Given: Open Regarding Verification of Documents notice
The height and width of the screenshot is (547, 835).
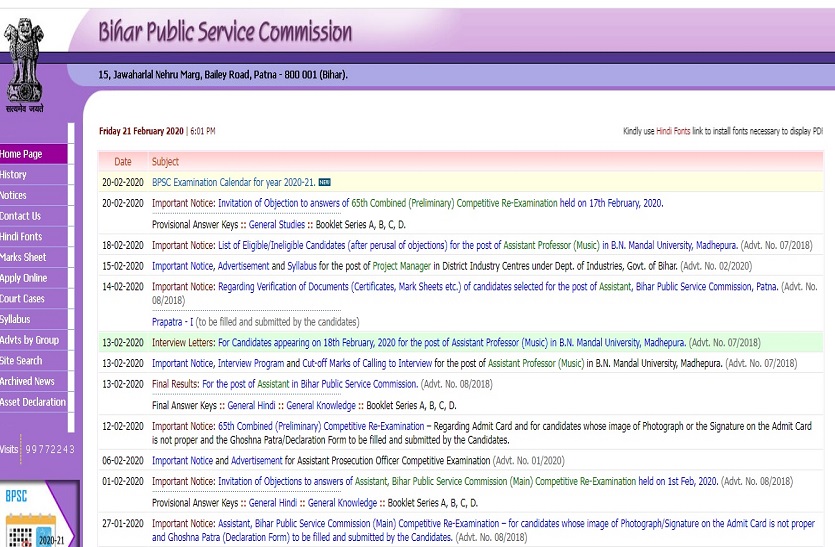Looking at the screenshot, I should (498, 287).
